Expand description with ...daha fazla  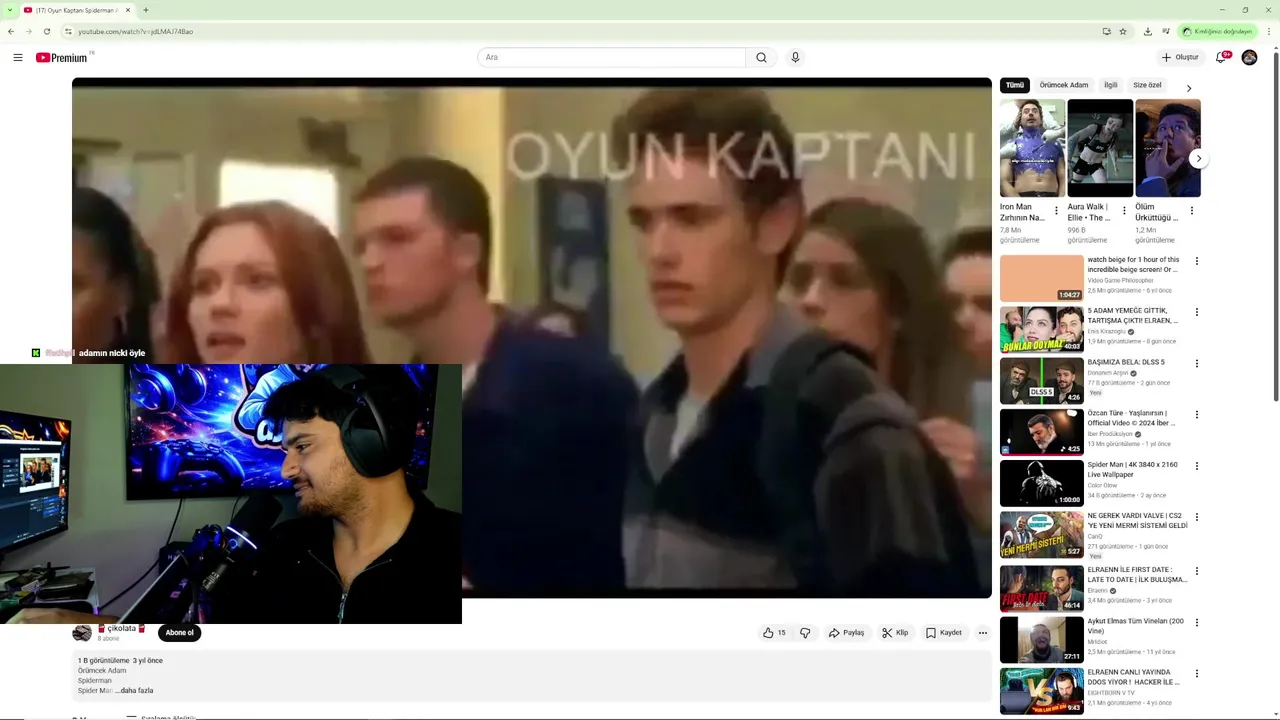[x=134, y=690]
